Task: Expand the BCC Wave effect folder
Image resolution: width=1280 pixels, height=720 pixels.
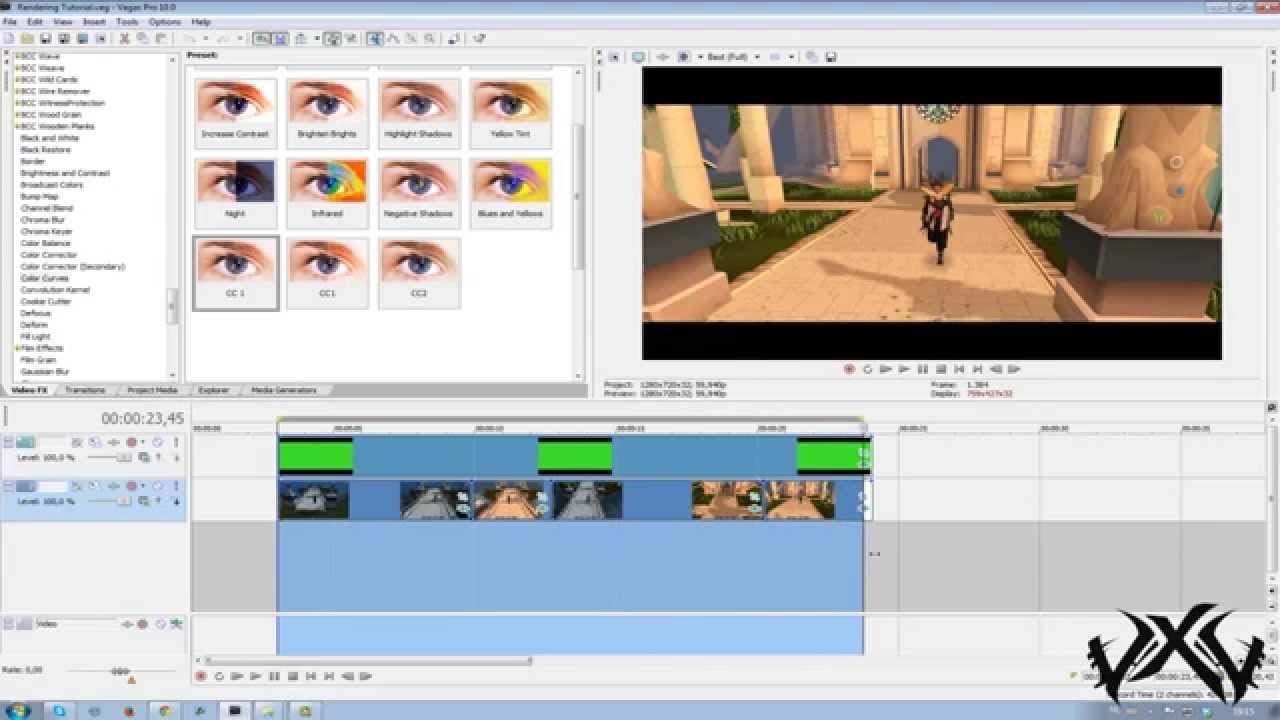Action: 18,56
